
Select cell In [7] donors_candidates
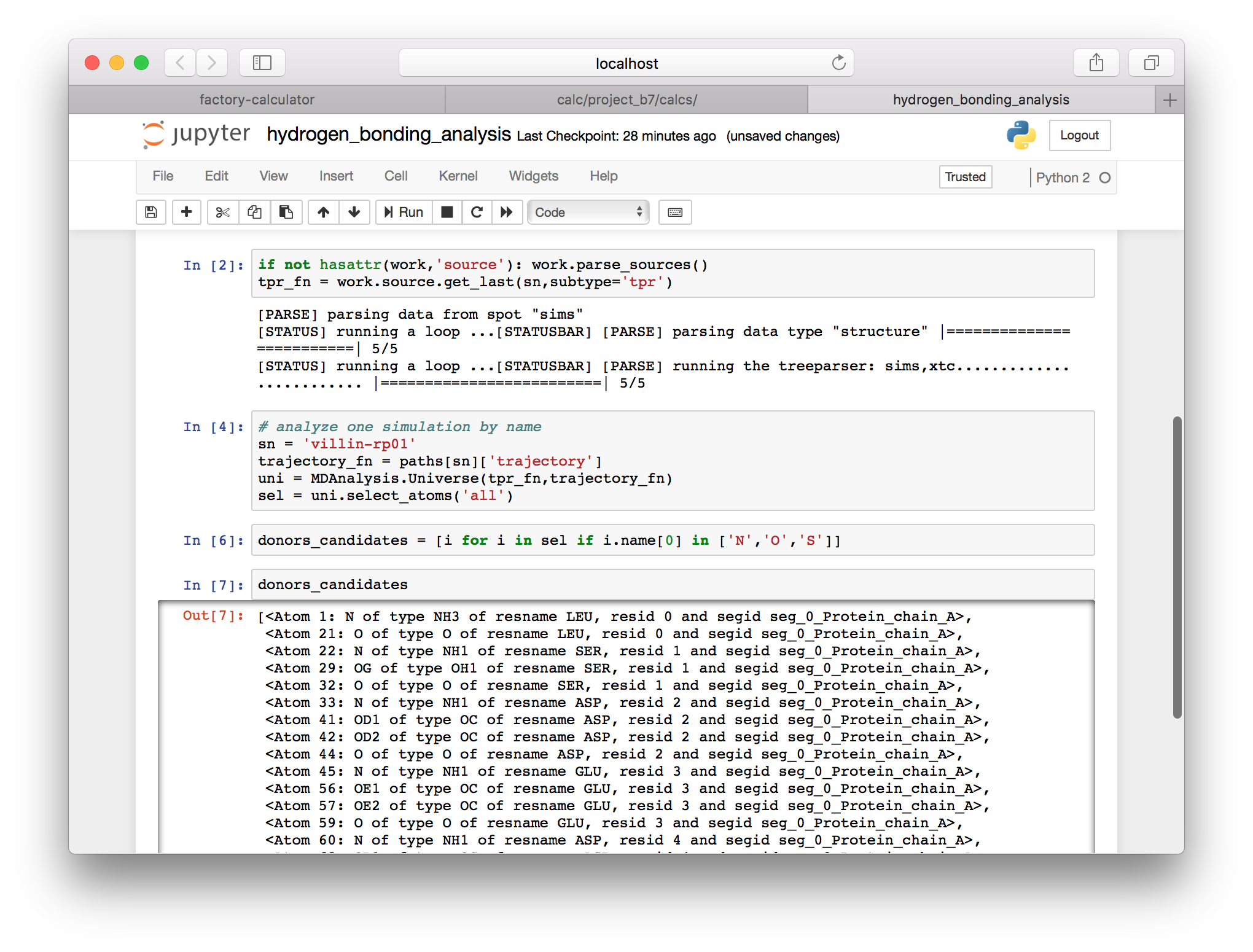[x=673, y=585]
